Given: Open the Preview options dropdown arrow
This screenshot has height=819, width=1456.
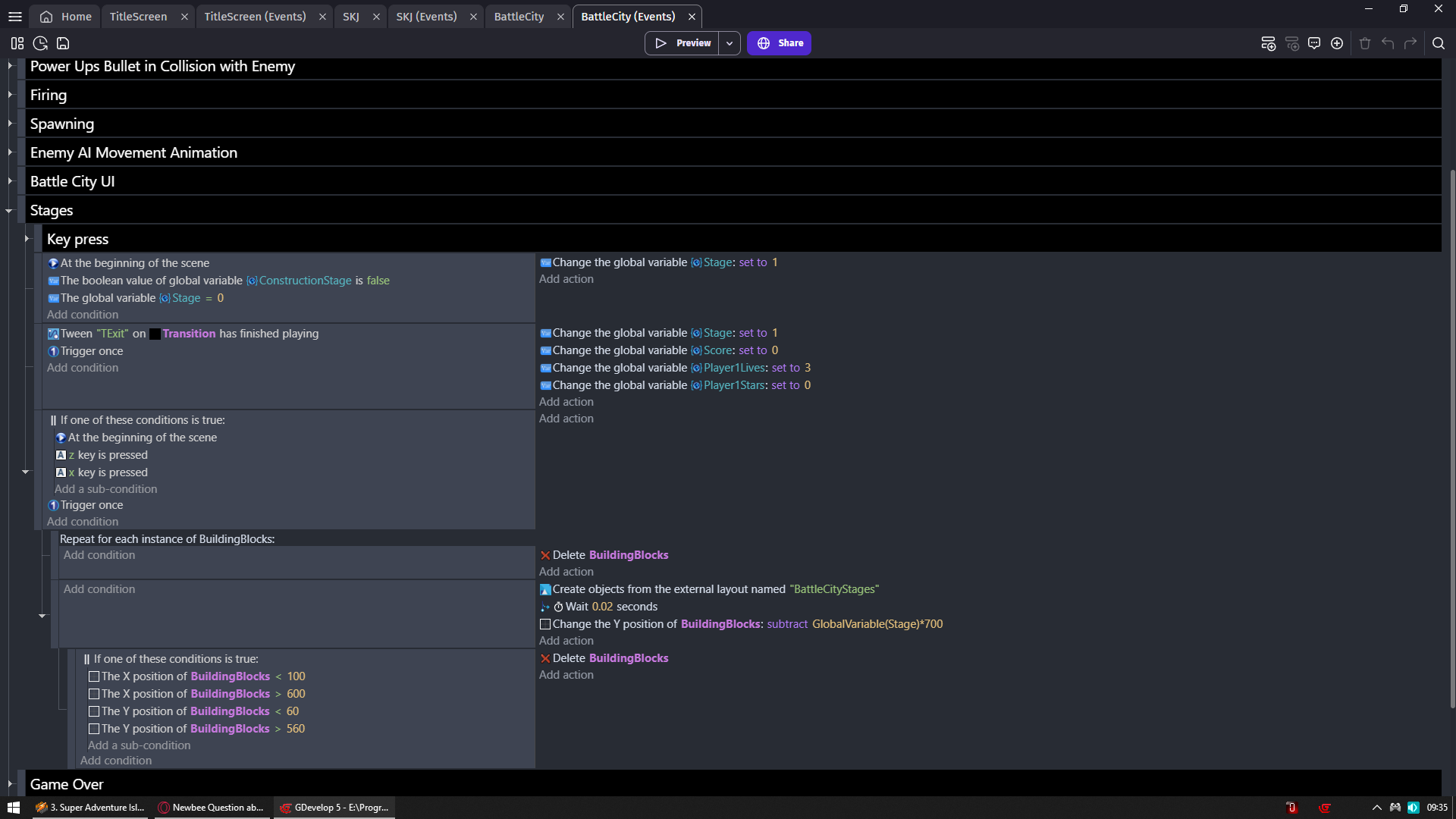Looking at the screenshot, I should pos(730,43).
